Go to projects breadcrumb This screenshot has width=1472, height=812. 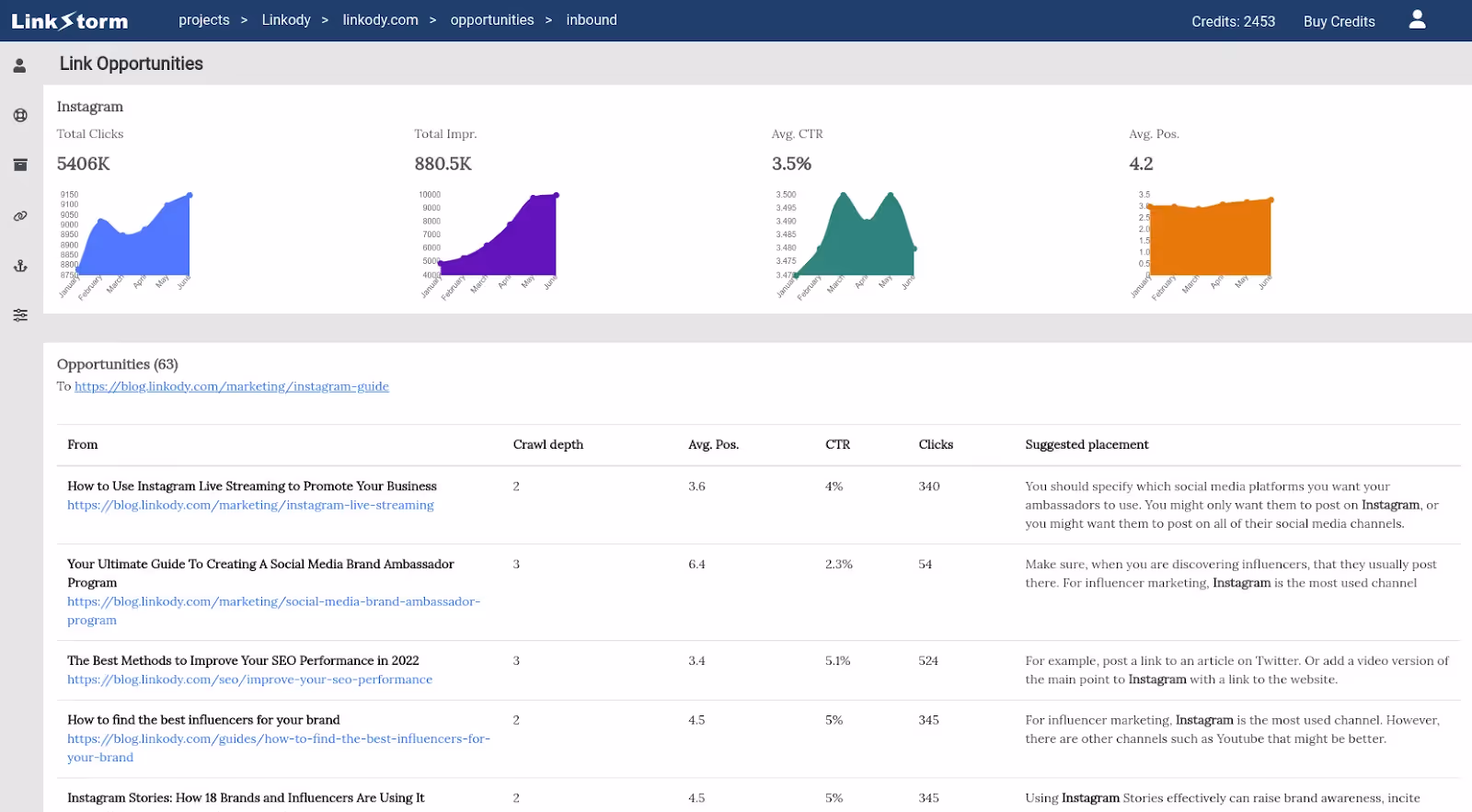tap(204, 20)
